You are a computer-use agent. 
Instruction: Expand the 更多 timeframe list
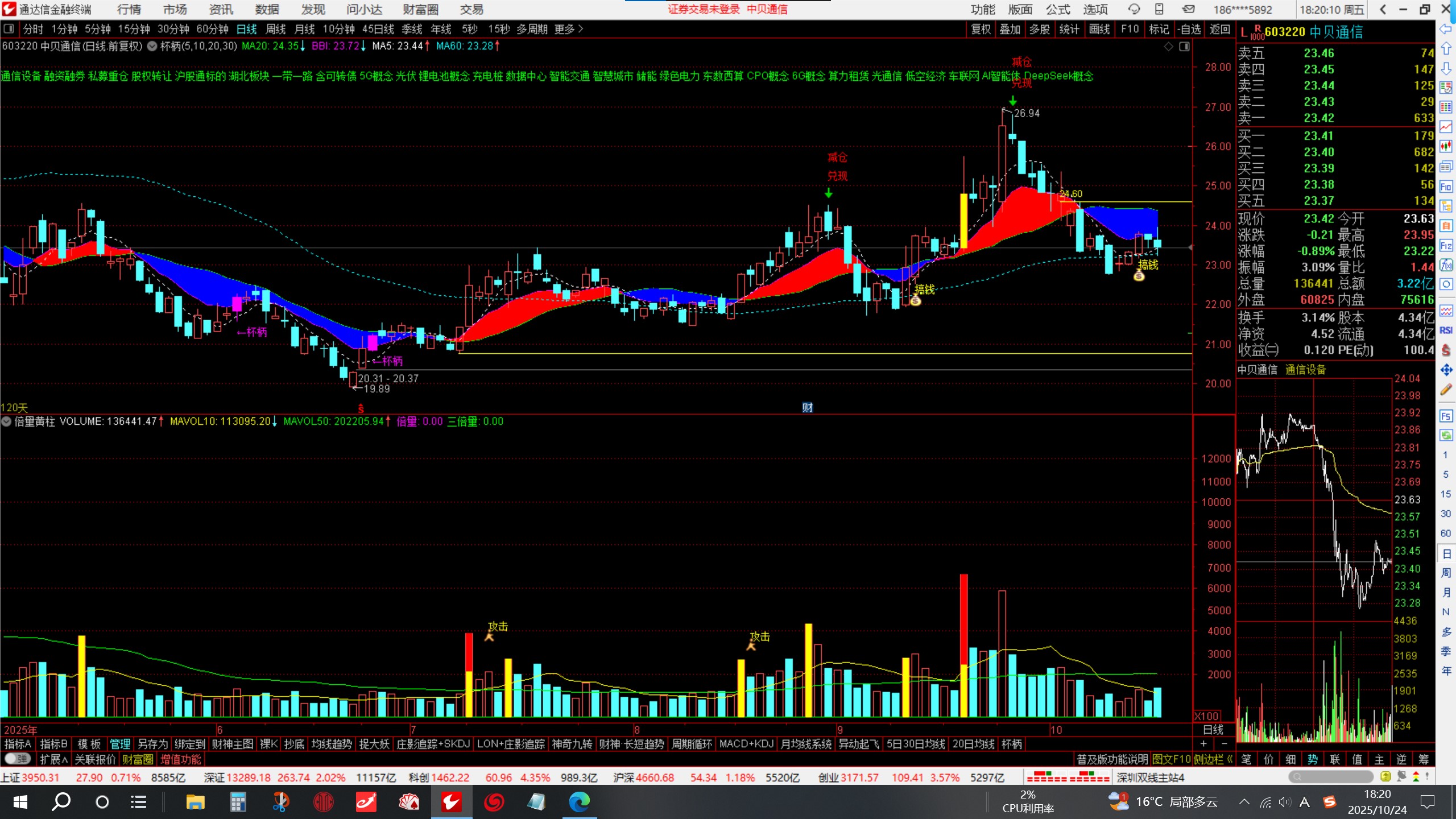click(569, 29)
